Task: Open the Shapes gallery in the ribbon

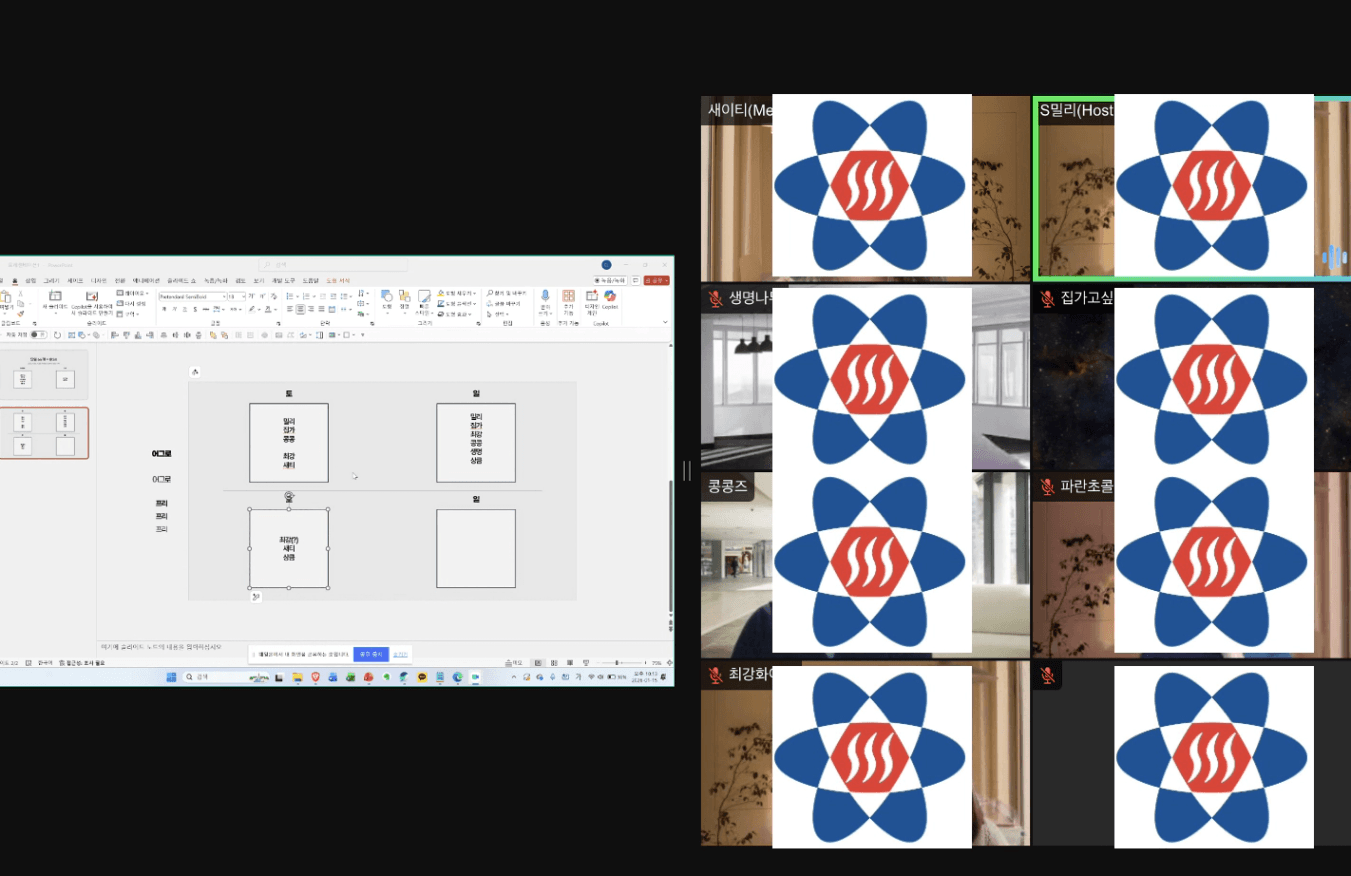Action: tap(386, 298)
